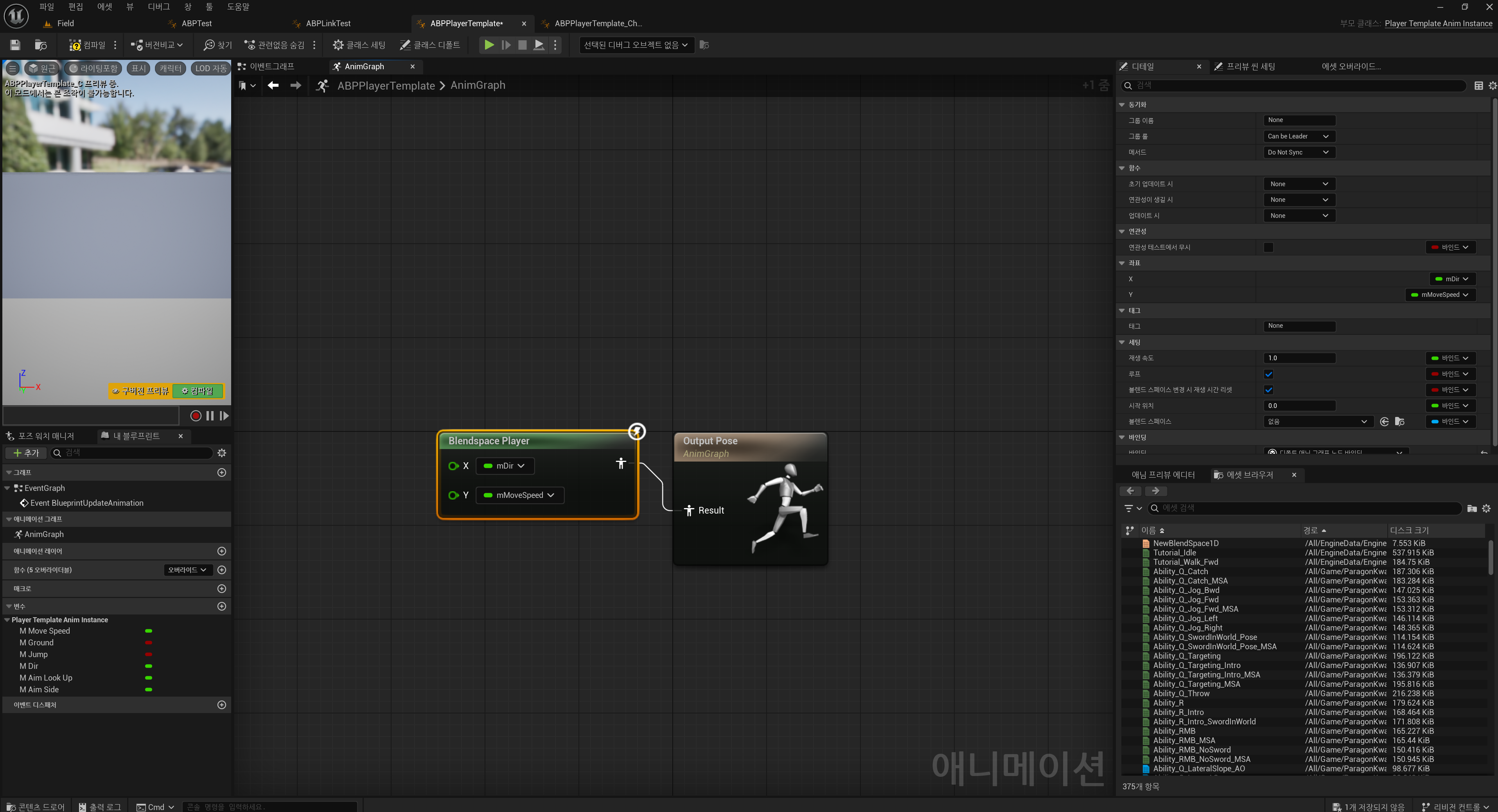Click the 컴파일 compile button
The height and width of the screenshot is (812, 1498).
point(88,45)
